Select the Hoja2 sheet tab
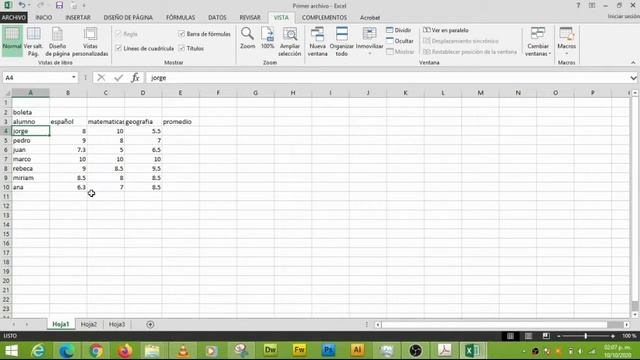Viewport: 640px width, 360px height. [x=89, y=324]
